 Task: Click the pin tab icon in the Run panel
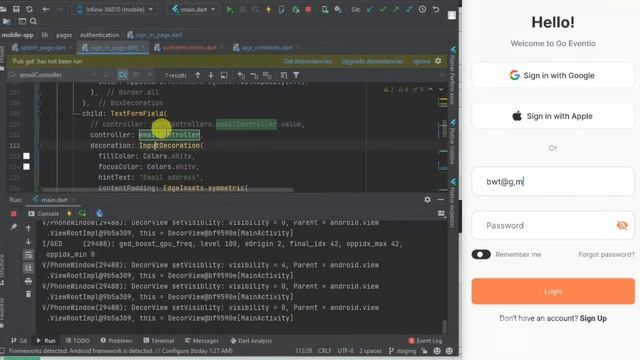point(13,227)
